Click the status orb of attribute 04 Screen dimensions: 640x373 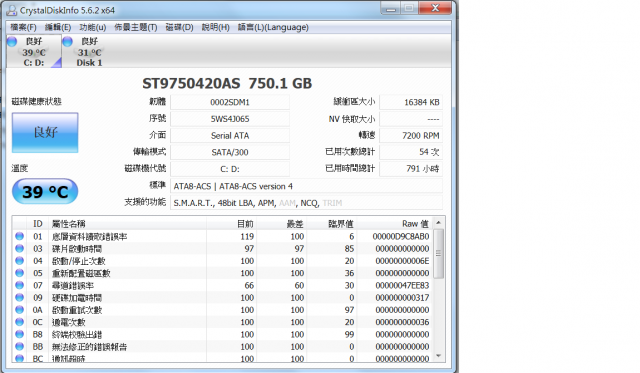[x=19, y=260]
